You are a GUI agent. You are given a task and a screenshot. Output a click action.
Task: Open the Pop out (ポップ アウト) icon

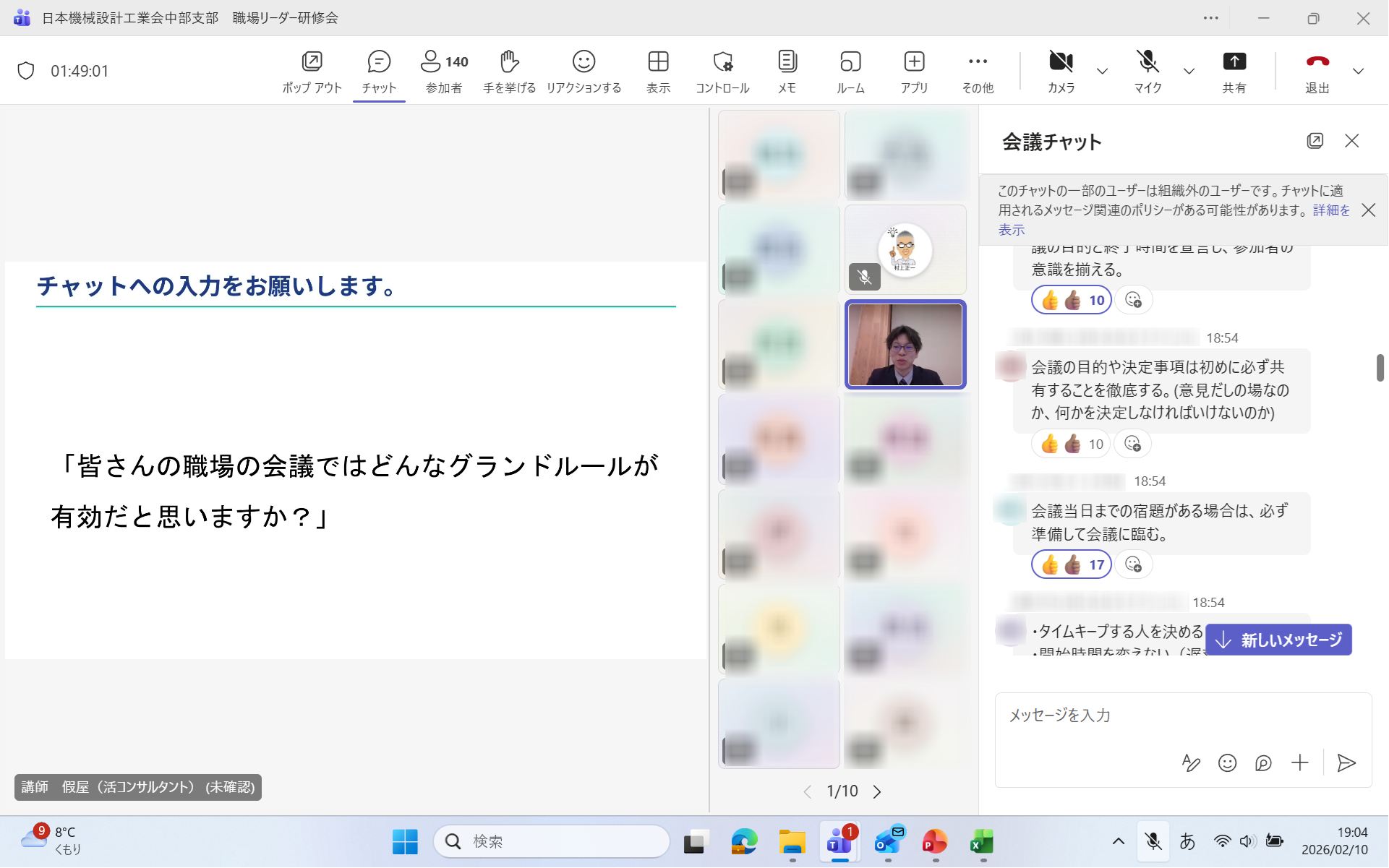coord(312,70)
